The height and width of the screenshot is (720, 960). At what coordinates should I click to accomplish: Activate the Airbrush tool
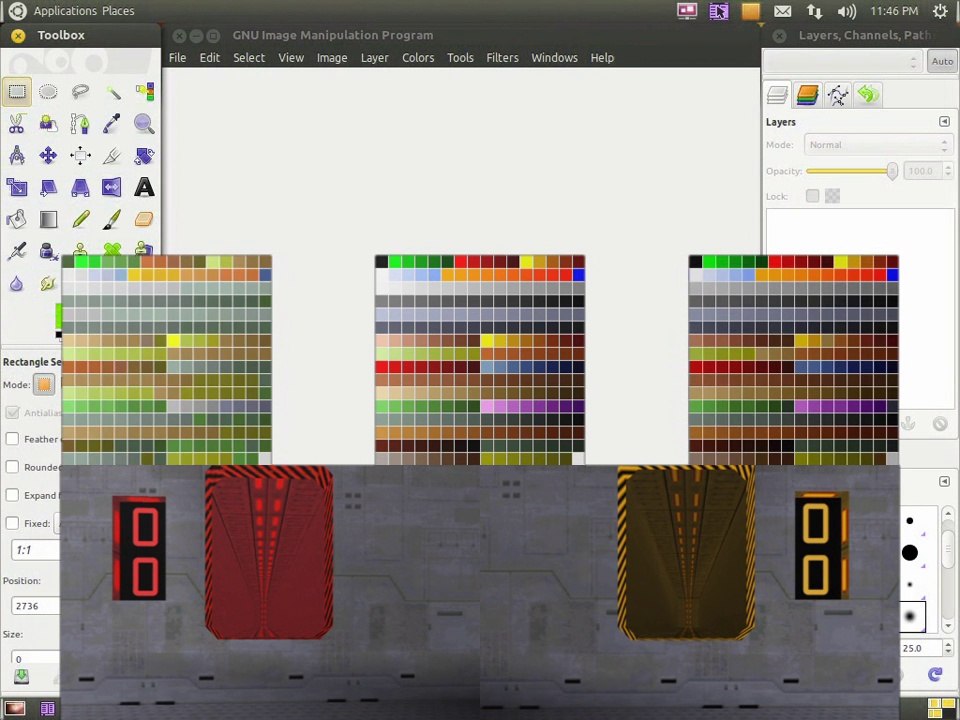[17, 251]
